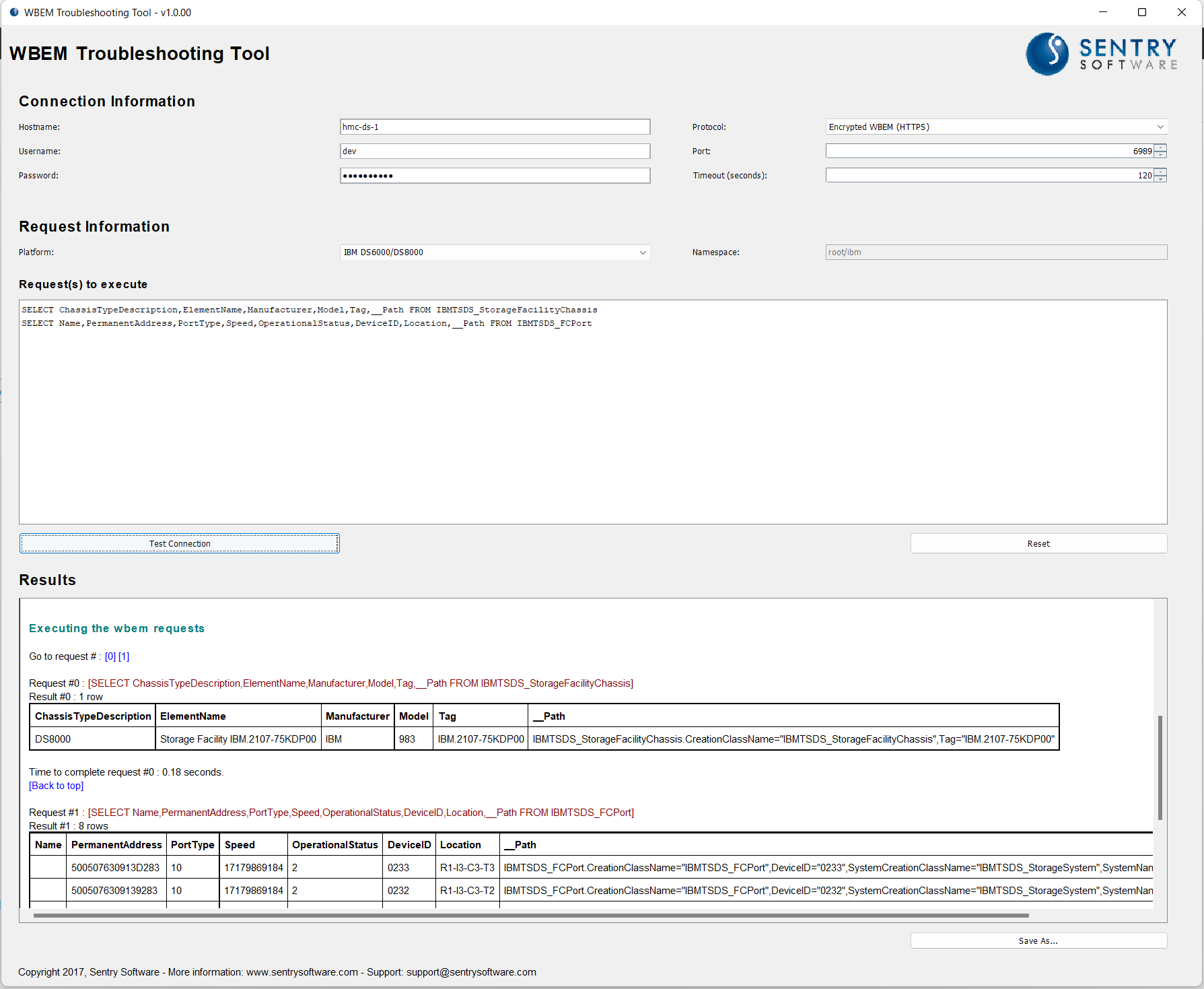Open the Protocol dropdown
1204x989 pixels.
[996, 127]
